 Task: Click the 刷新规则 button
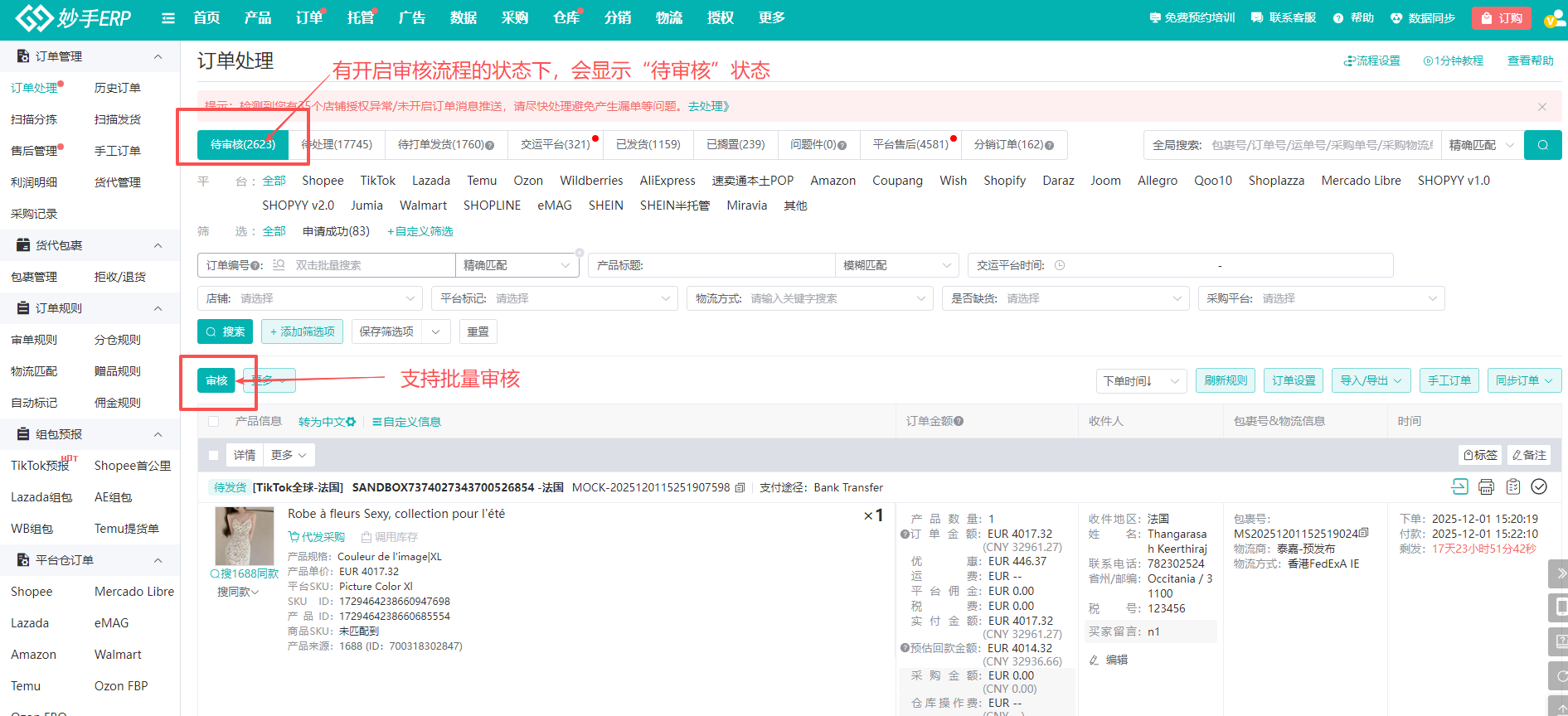1226,380
